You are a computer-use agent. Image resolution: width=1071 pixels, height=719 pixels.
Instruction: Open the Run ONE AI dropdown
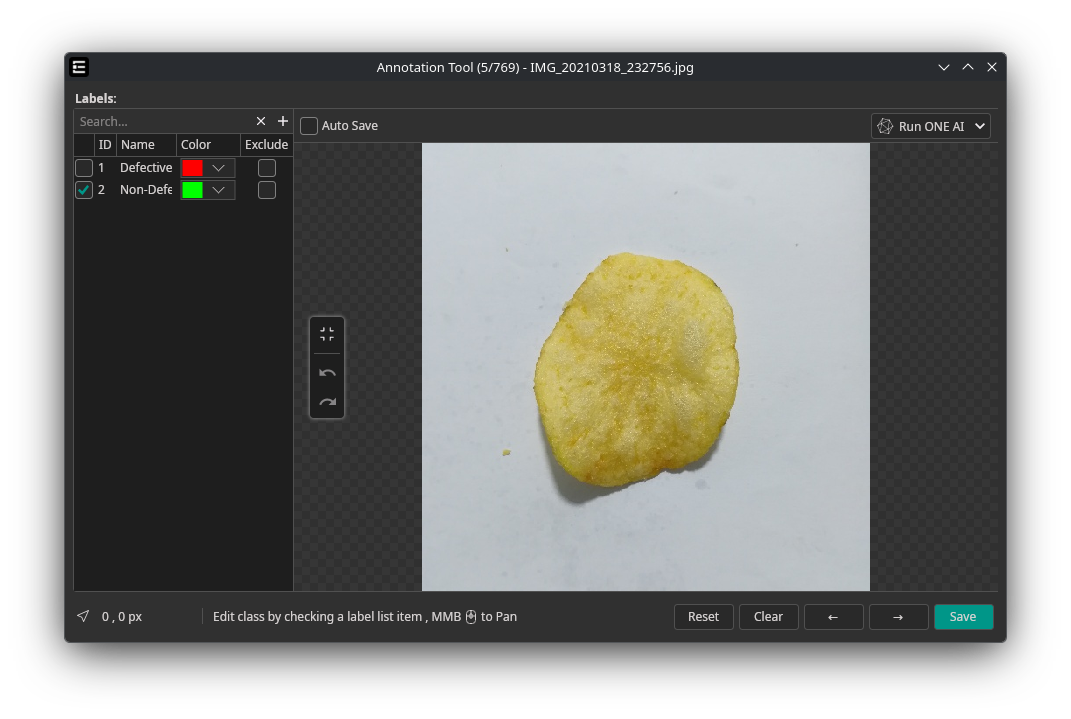(x=930, y=126)
